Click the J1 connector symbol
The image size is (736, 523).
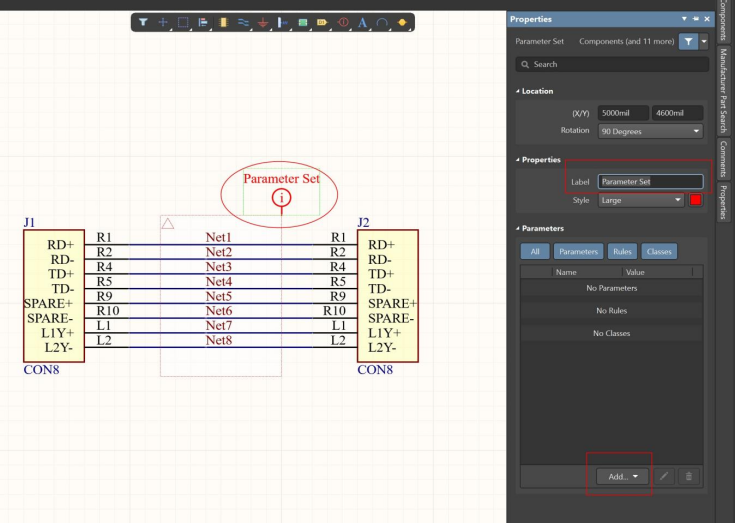tap(54, 296)
